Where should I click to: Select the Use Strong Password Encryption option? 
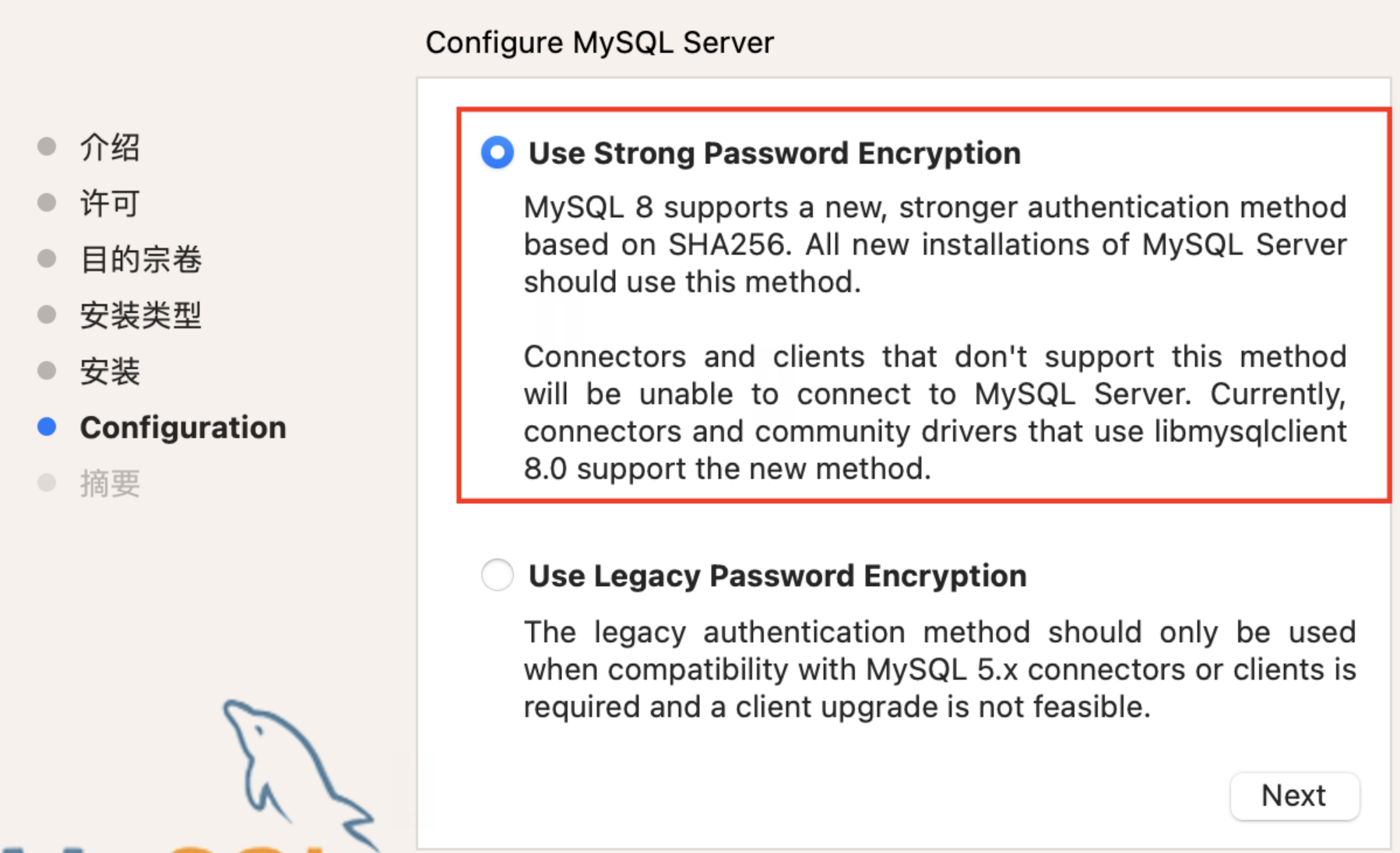pyautogui.click(x=497, y=153)
